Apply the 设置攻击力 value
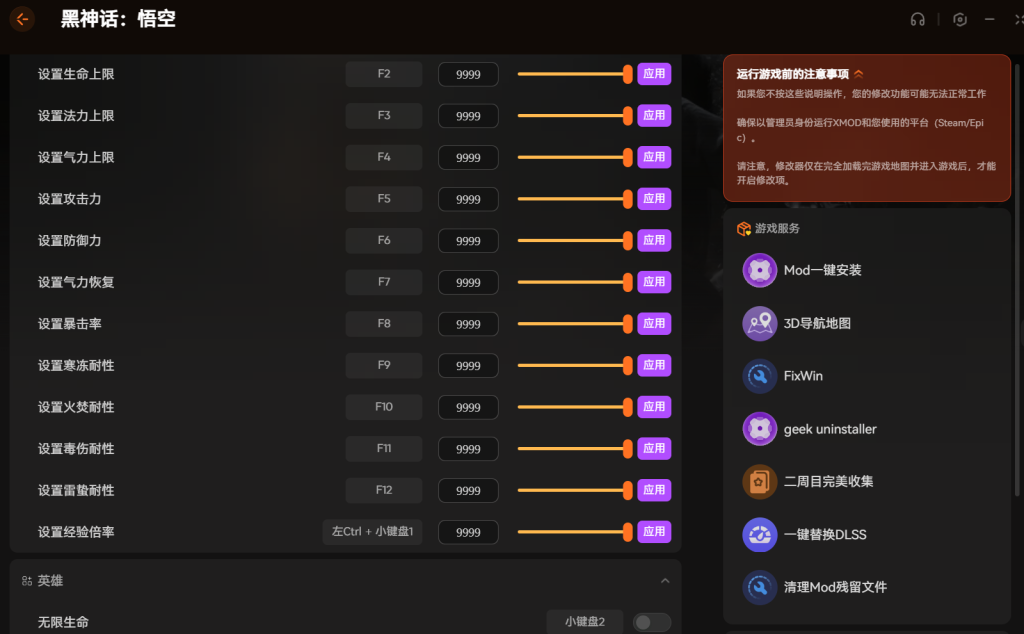1024x634 pixels. click(x=654, y=199)
